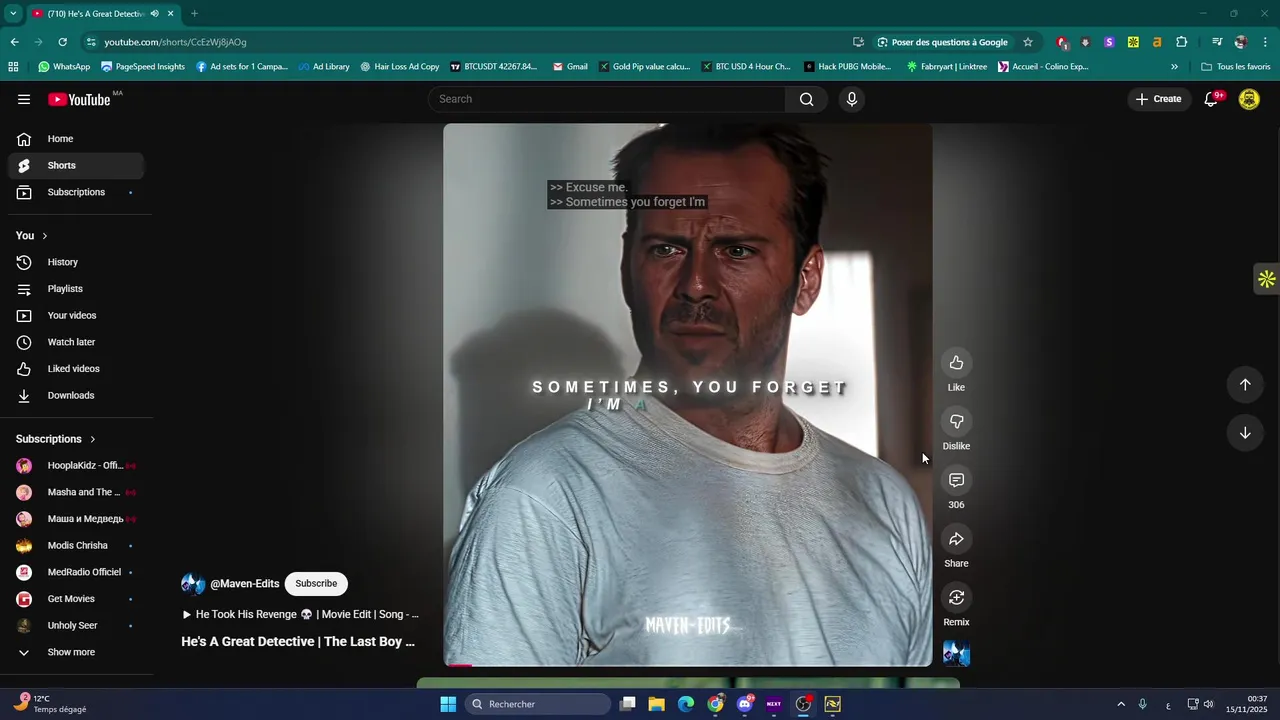Click the orange 'a' extension icon

coord(1157,42)
